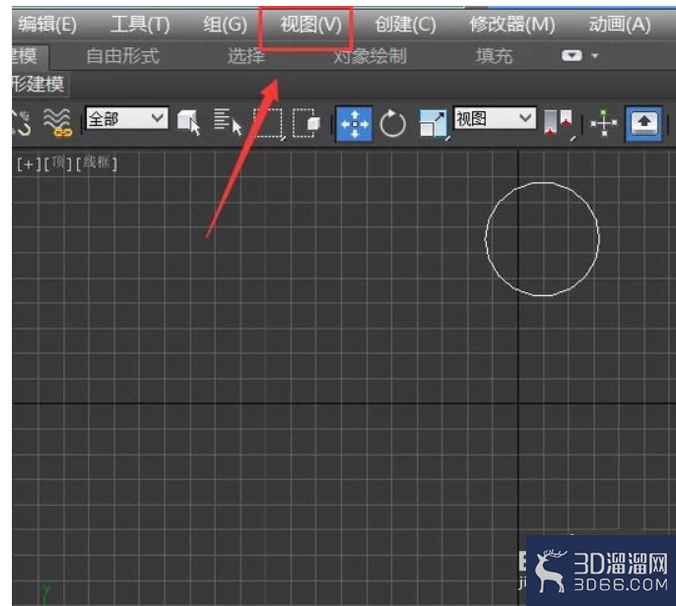The image size is (676, 606).
Task: Click the viewport 线框 shading label
Action: (97, 163)
